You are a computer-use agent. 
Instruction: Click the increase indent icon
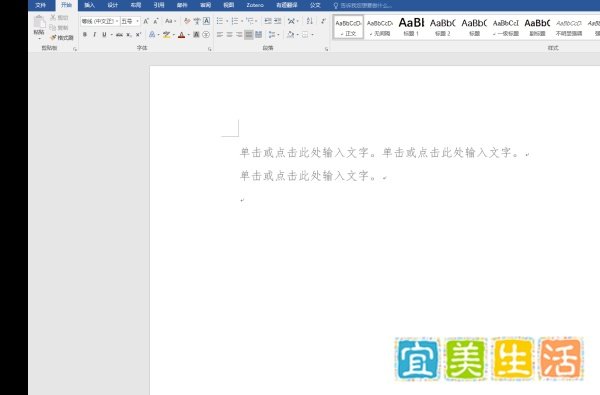tap(277, 21)
